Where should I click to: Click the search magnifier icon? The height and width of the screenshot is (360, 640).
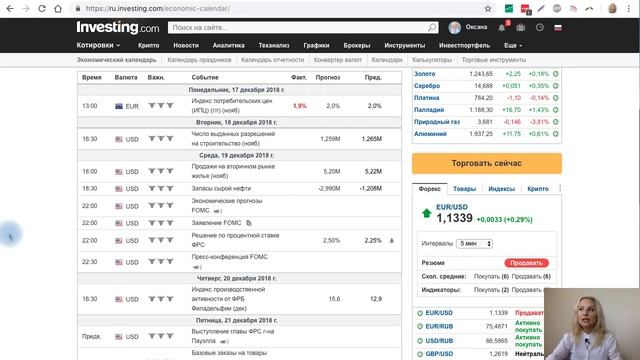(432, 27)
